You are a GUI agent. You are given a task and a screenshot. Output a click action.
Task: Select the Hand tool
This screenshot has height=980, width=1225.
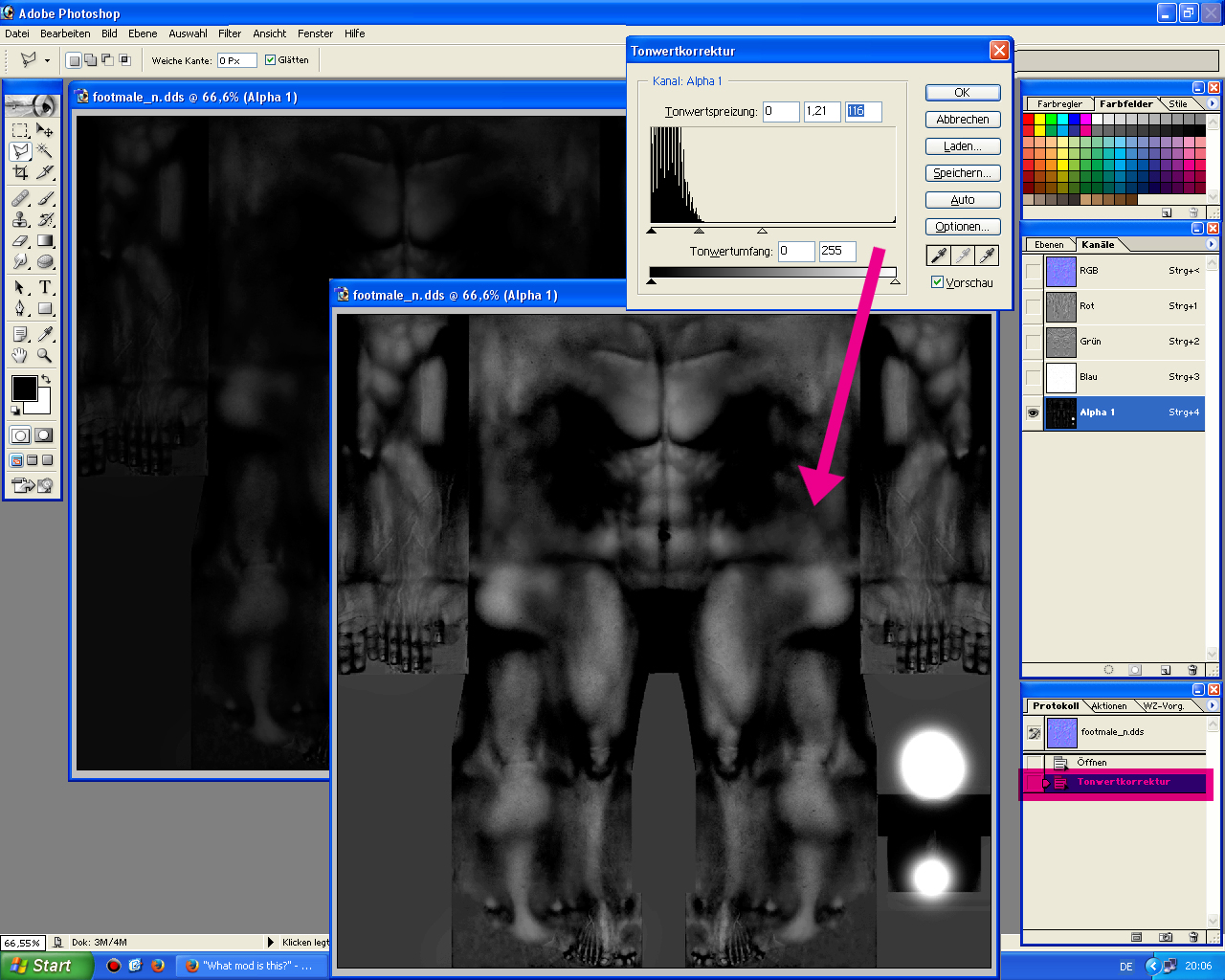[x=20, y=355]
